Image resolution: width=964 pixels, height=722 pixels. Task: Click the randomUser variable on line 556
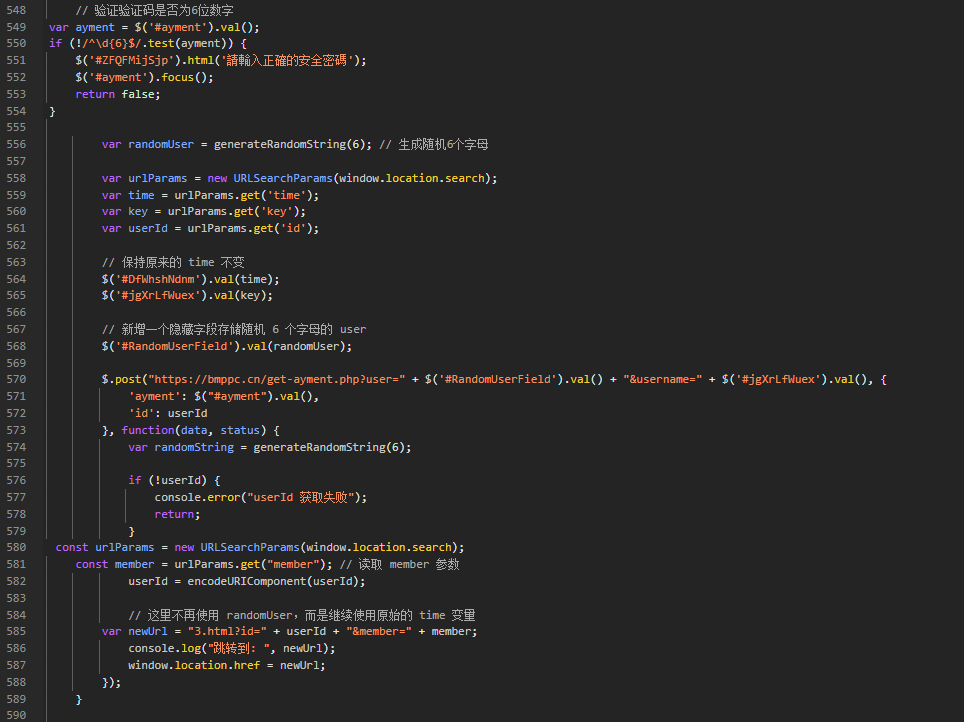(x=160, y=145)
